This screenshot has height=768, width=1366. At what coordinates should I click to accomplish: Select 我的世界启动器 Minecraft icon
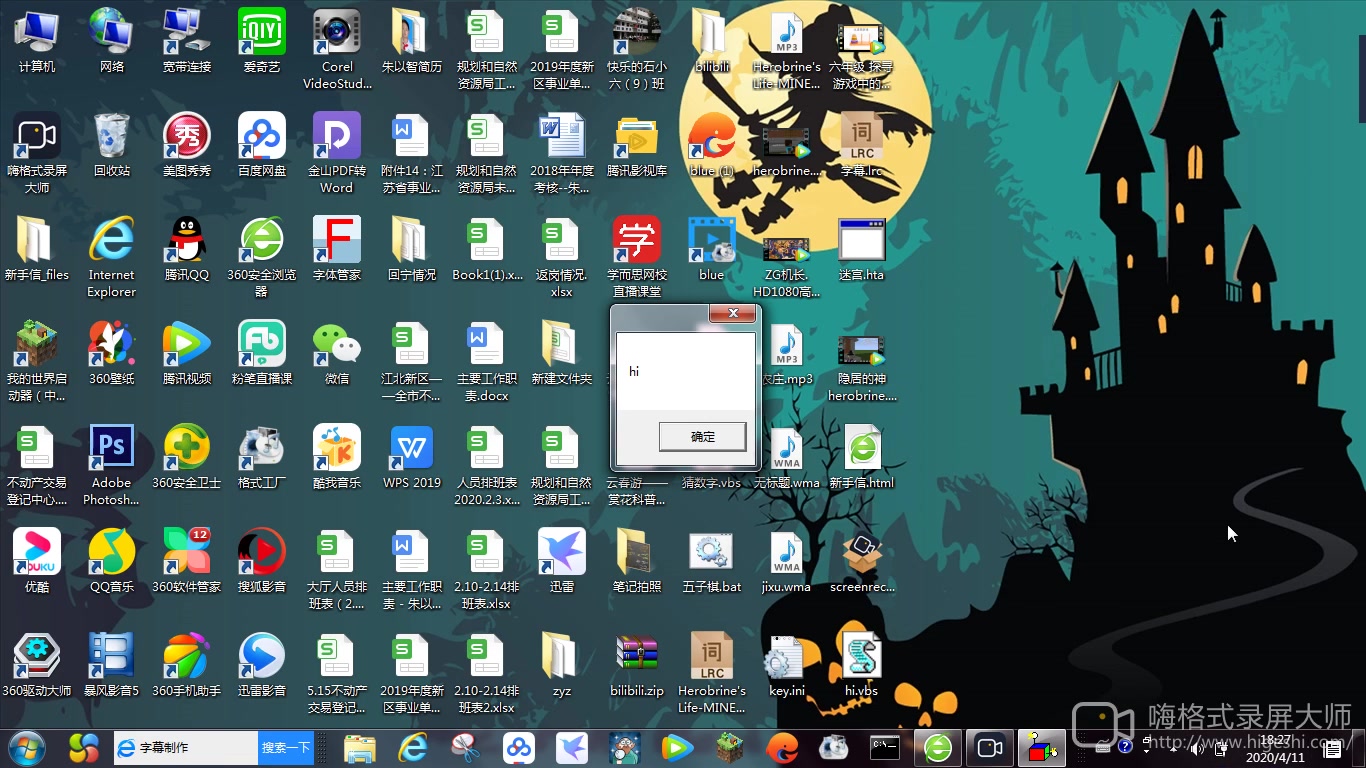tap(37, 361)
